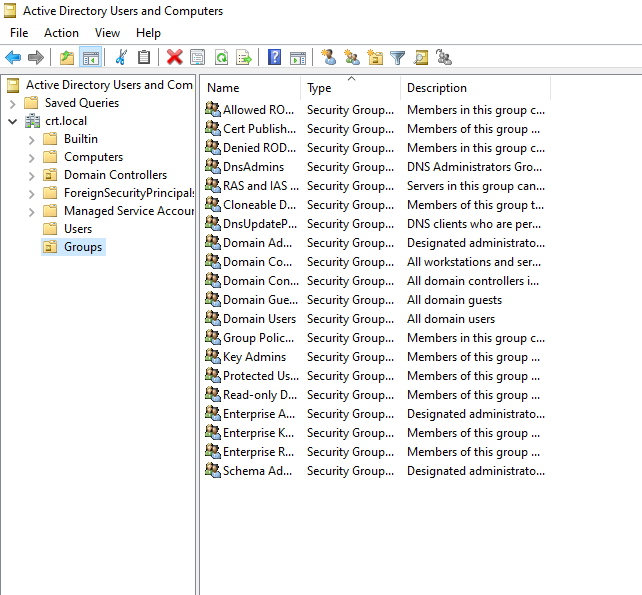This screenshot has height=595, width=642.
Task: Select the RAS and IAS group row
Action: [x=375, y=186]
